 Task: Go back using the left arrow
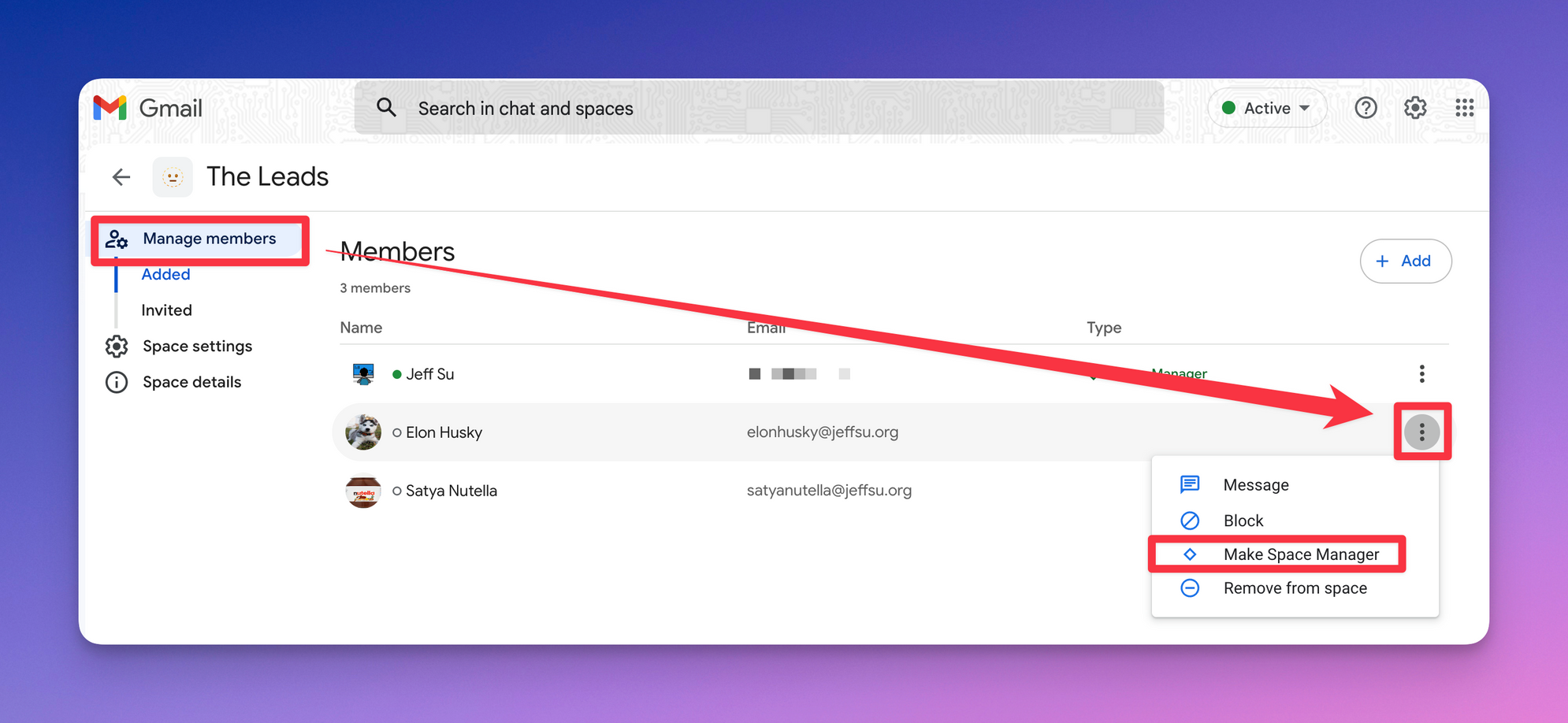tap(121, 177)
